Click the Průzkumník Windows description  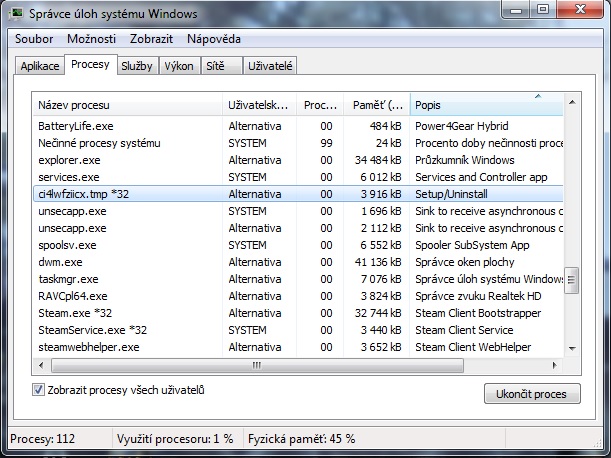(464, 160)
